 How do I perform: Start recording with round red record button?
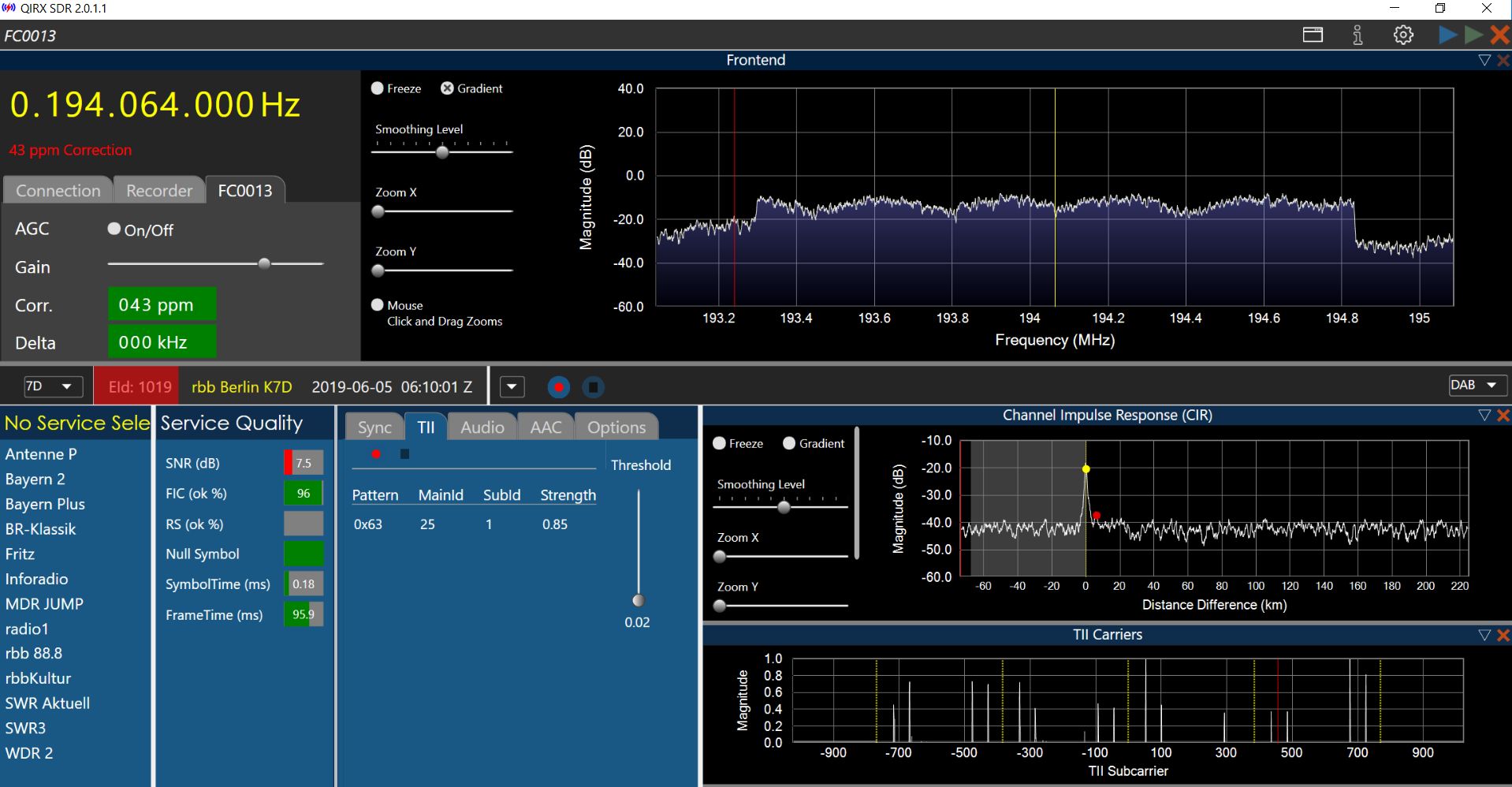click(x=558, y=387)
